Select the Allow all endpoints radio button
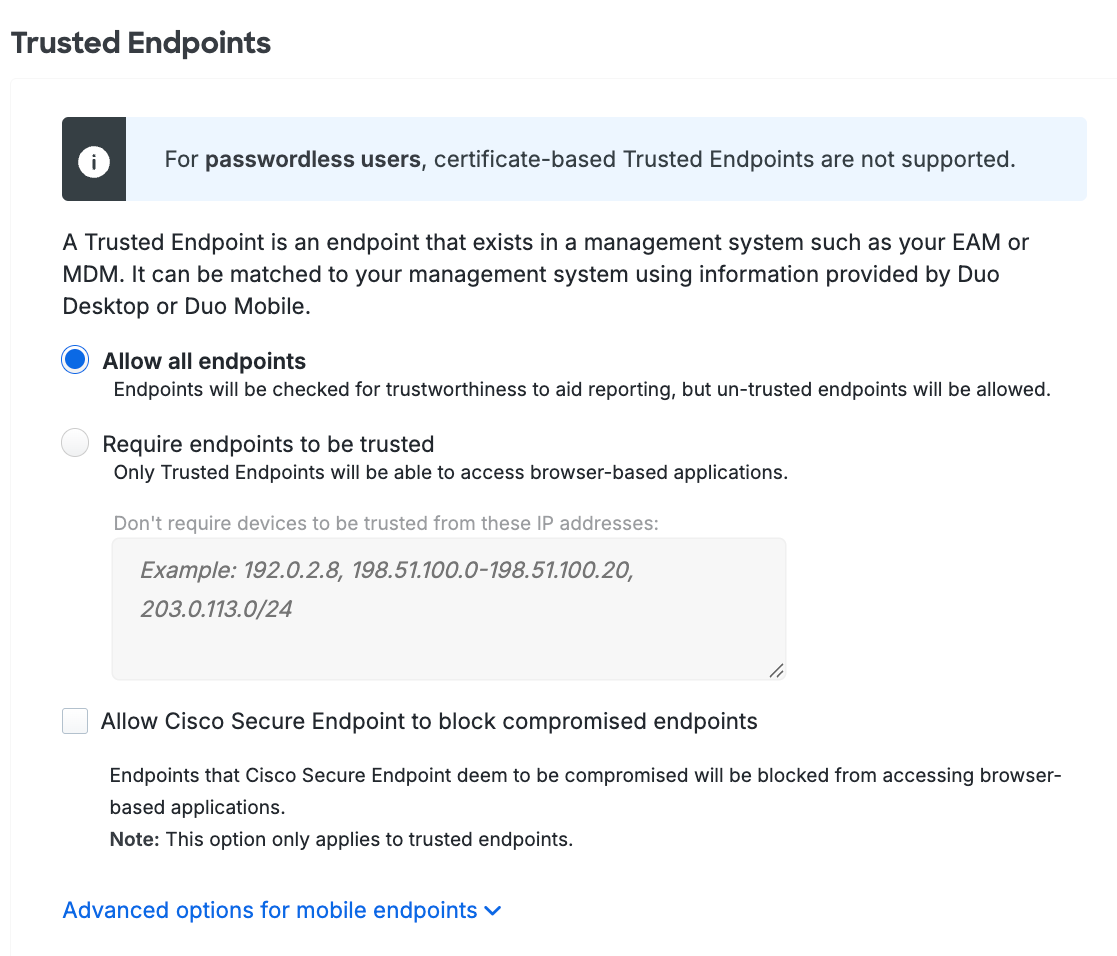 [74, 360]
